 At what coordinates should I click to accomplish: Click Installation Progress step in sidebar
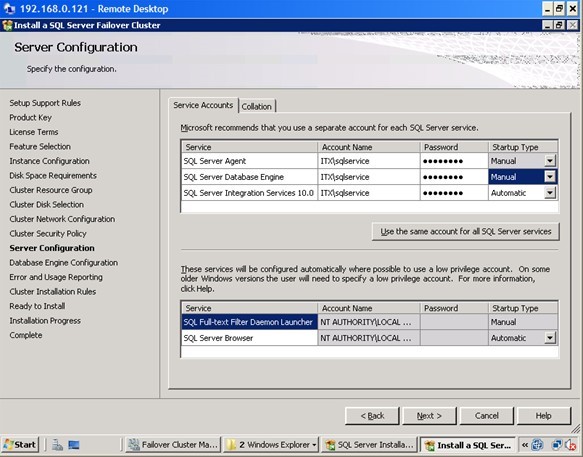tap(45, 321)
